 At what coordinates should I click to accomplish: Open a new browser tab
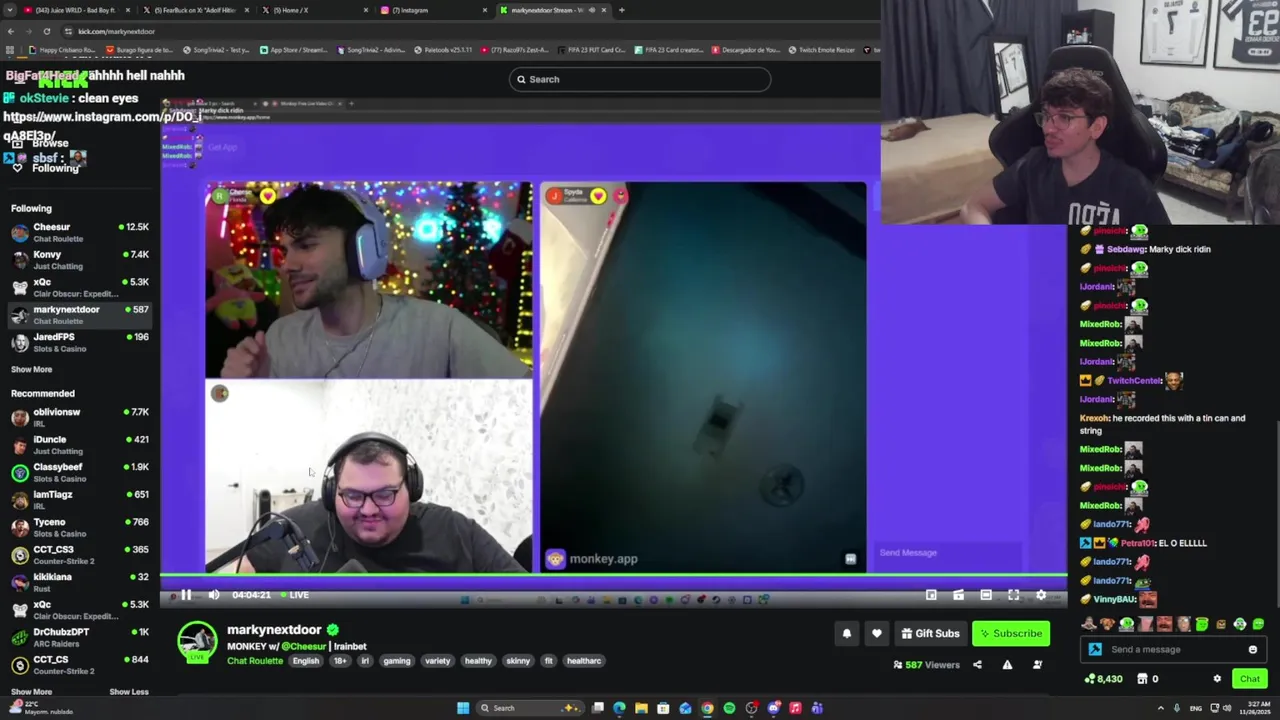pos(622,10)
